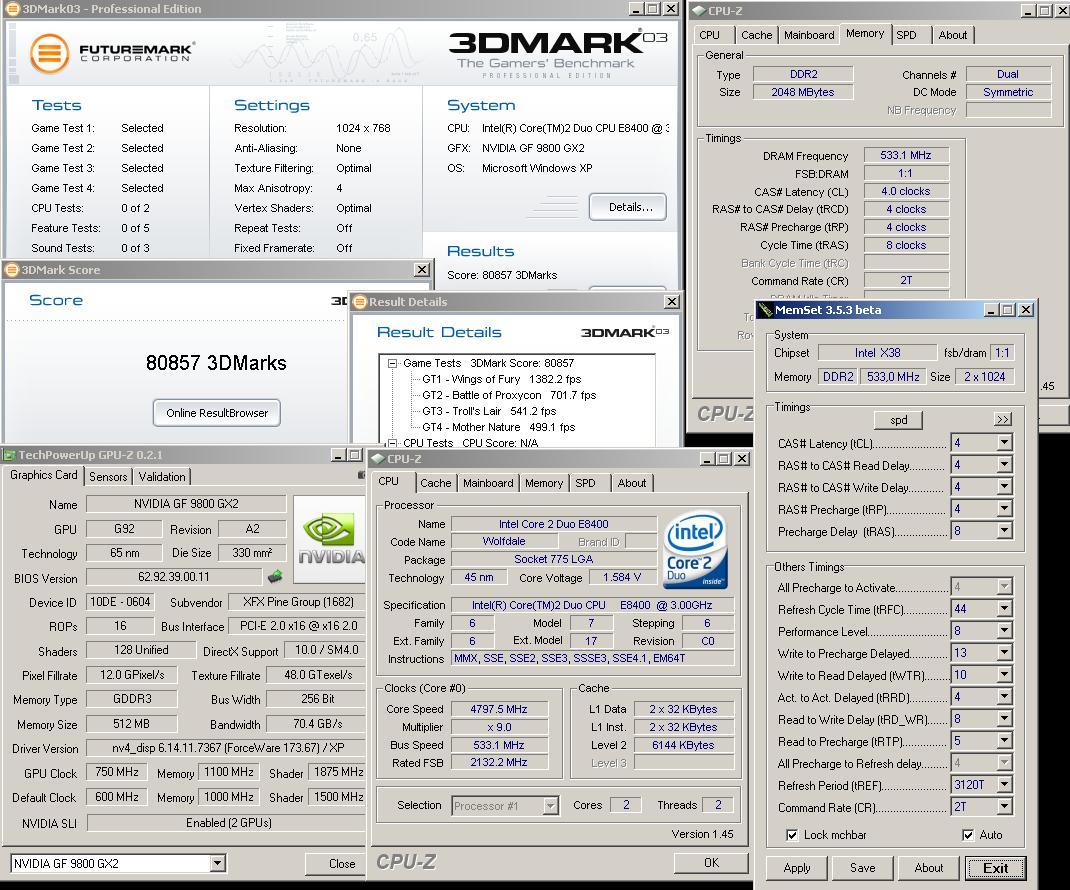
Task: Click Save in MemSet
Action: pos(863,868)
